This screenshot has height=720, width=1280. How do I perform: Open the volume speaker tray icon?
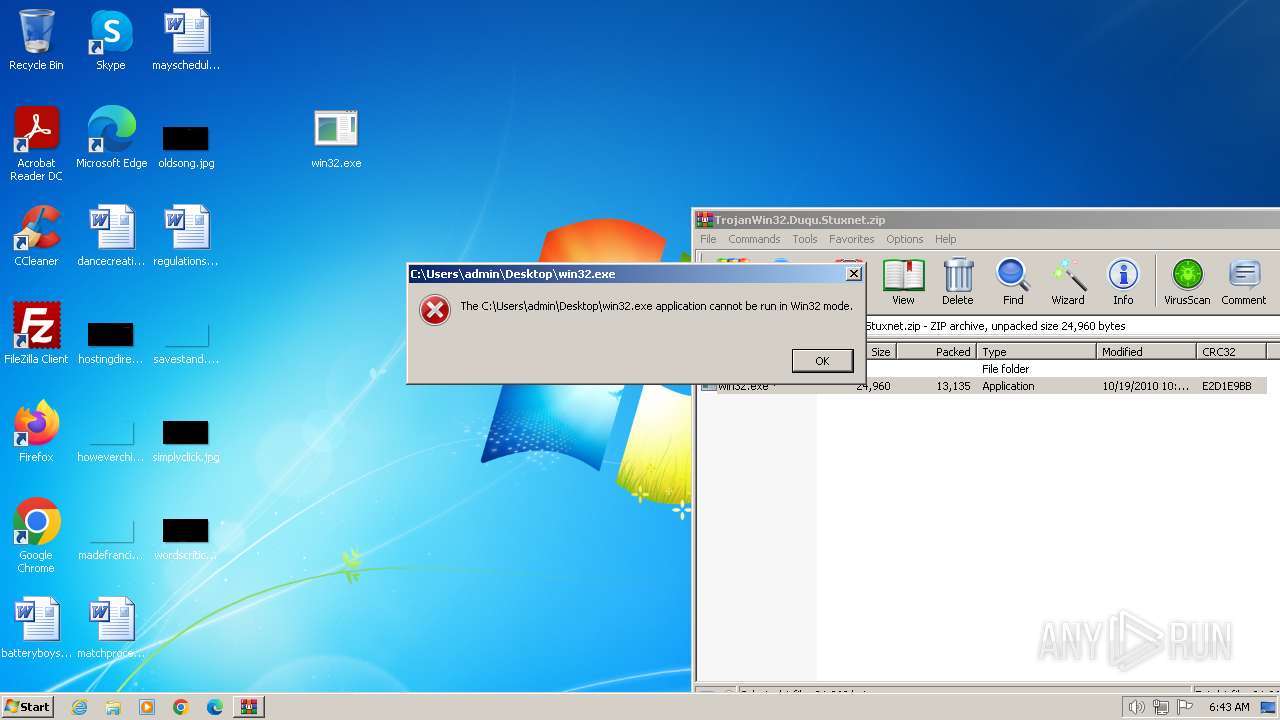point(1136,707)
